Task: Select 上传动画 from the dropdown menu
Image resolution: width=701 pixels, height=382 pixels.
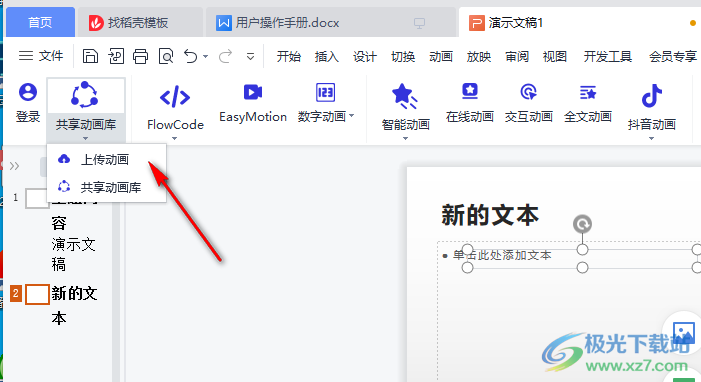Action: click(106, 159)
